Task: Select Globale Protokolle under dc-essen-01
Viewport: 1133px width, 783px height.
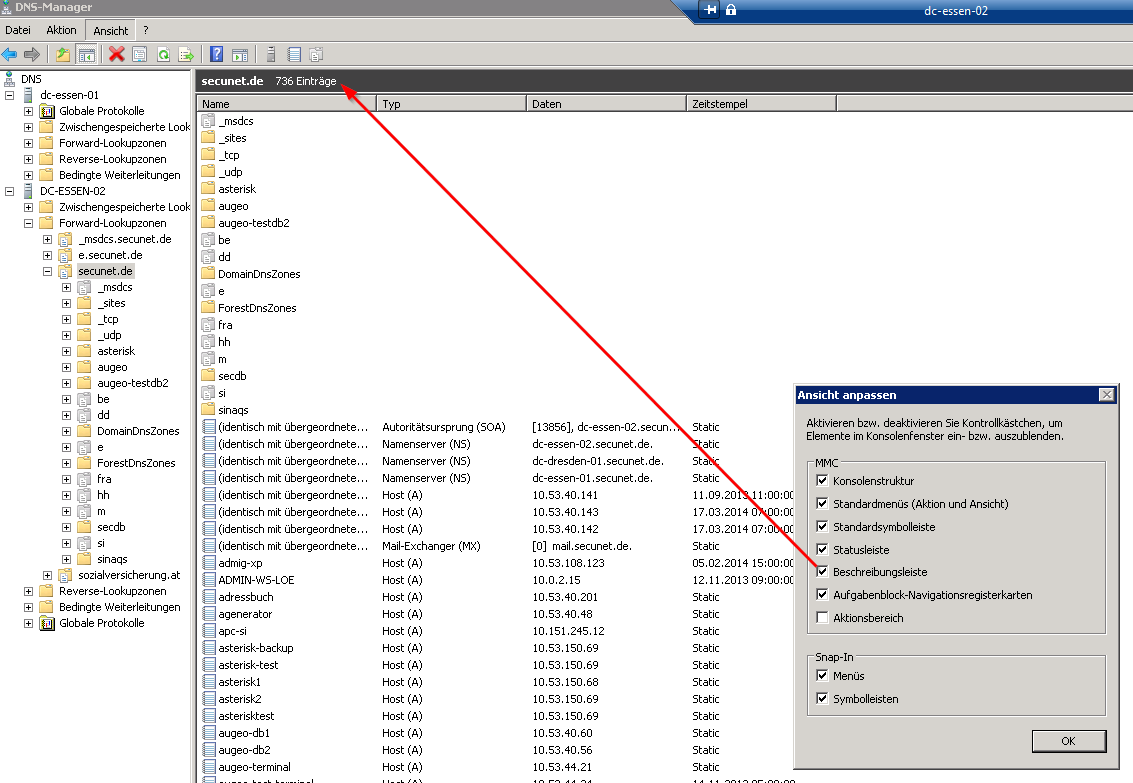Action: coord(101,111)
